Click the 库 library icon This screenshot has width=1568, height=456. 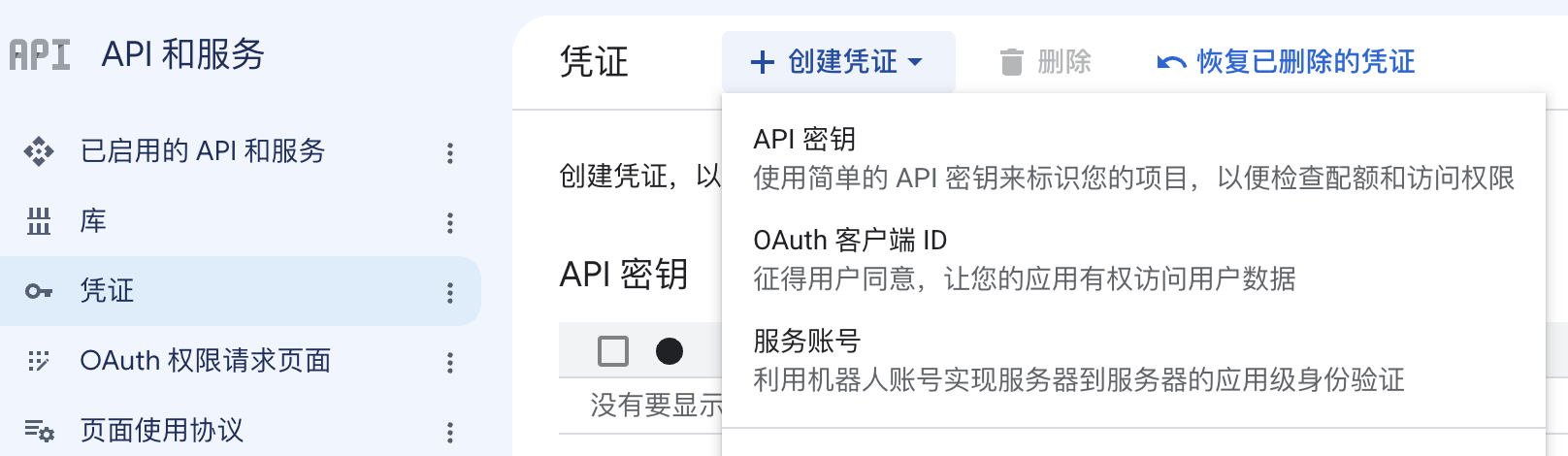tap(39, 221)
